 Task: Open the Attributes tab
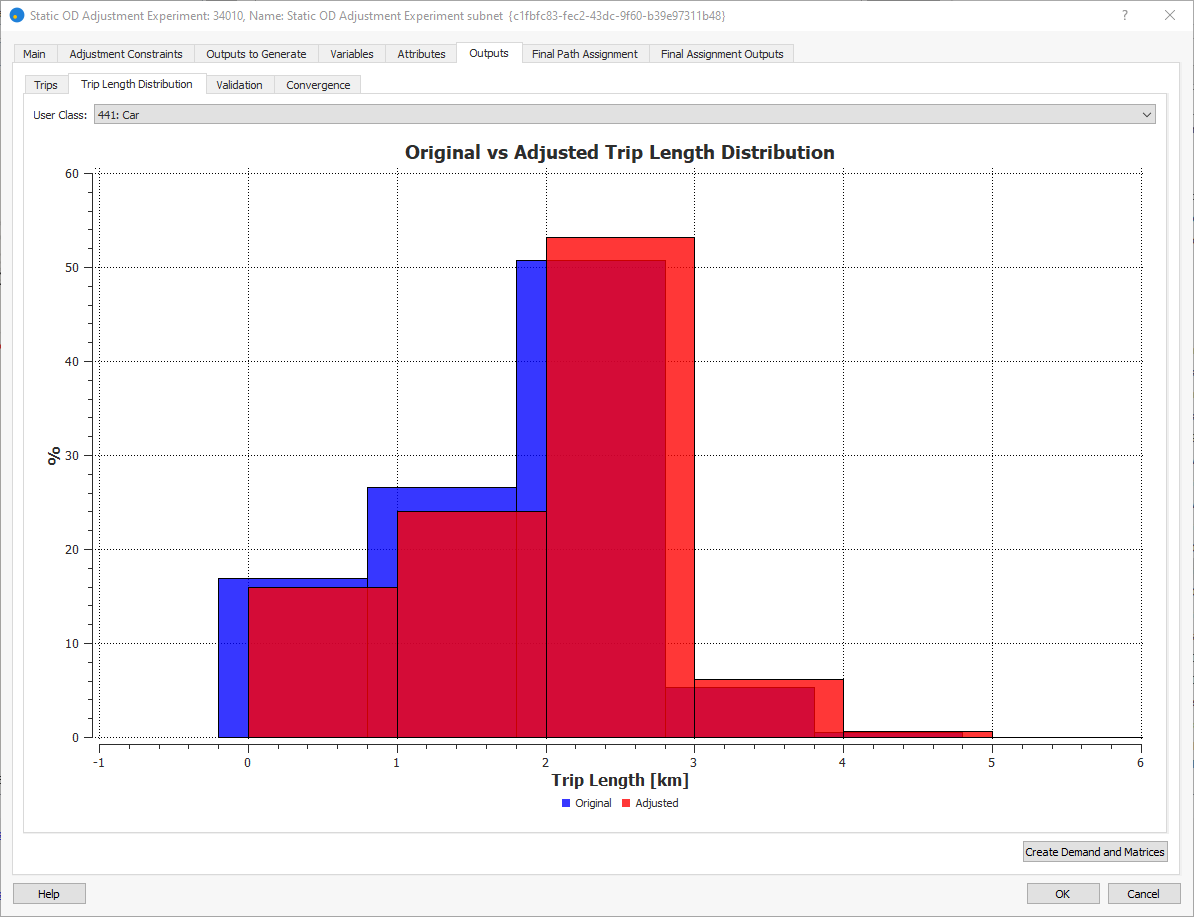[421, 54]
